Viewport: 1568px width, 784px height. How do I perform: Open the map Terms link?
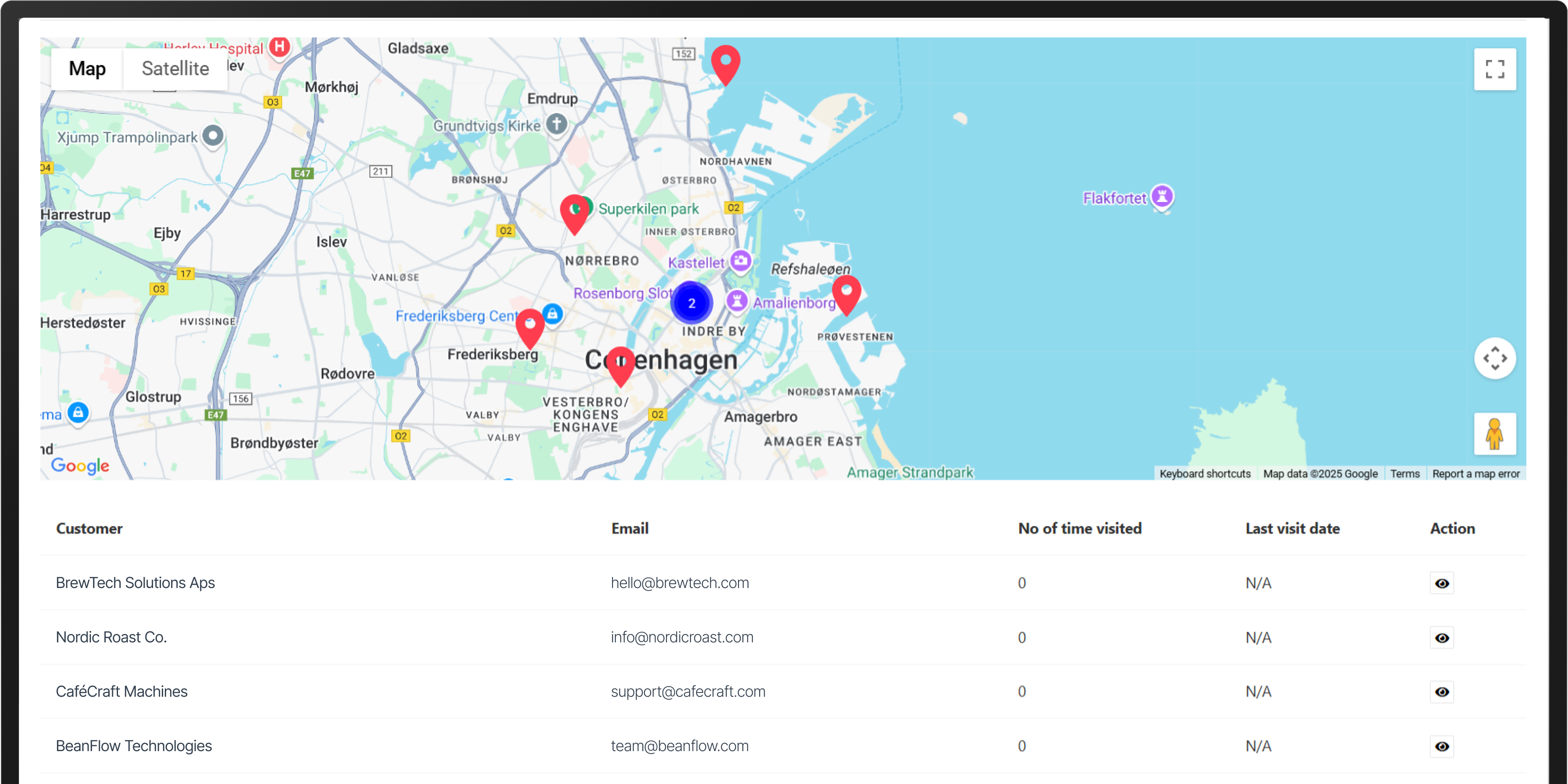pyautogui.click(x=1404, y=474)
